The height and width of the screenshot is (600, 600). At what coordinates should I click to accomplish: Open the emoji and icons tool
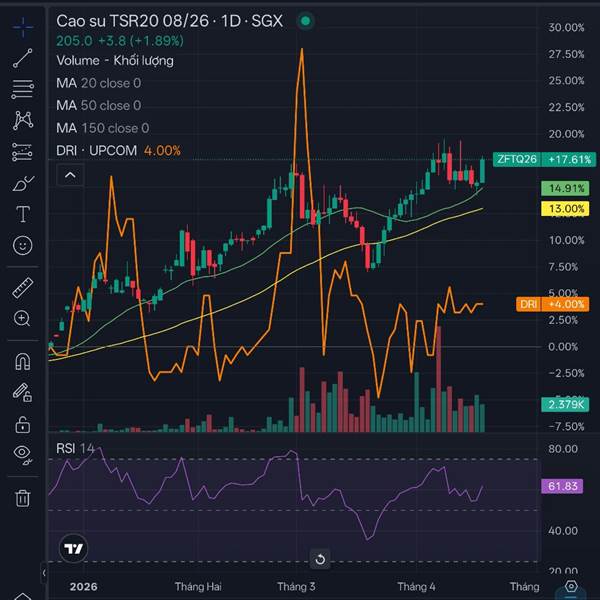[23, 245]
